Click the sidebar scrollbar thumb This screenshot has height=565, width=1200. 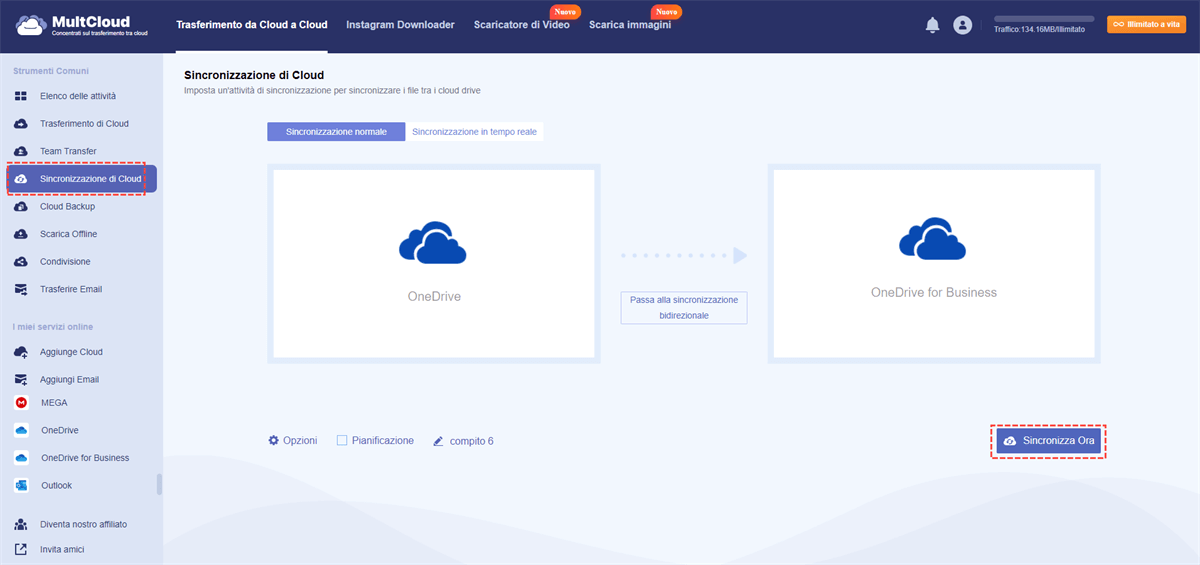(159, 484)
